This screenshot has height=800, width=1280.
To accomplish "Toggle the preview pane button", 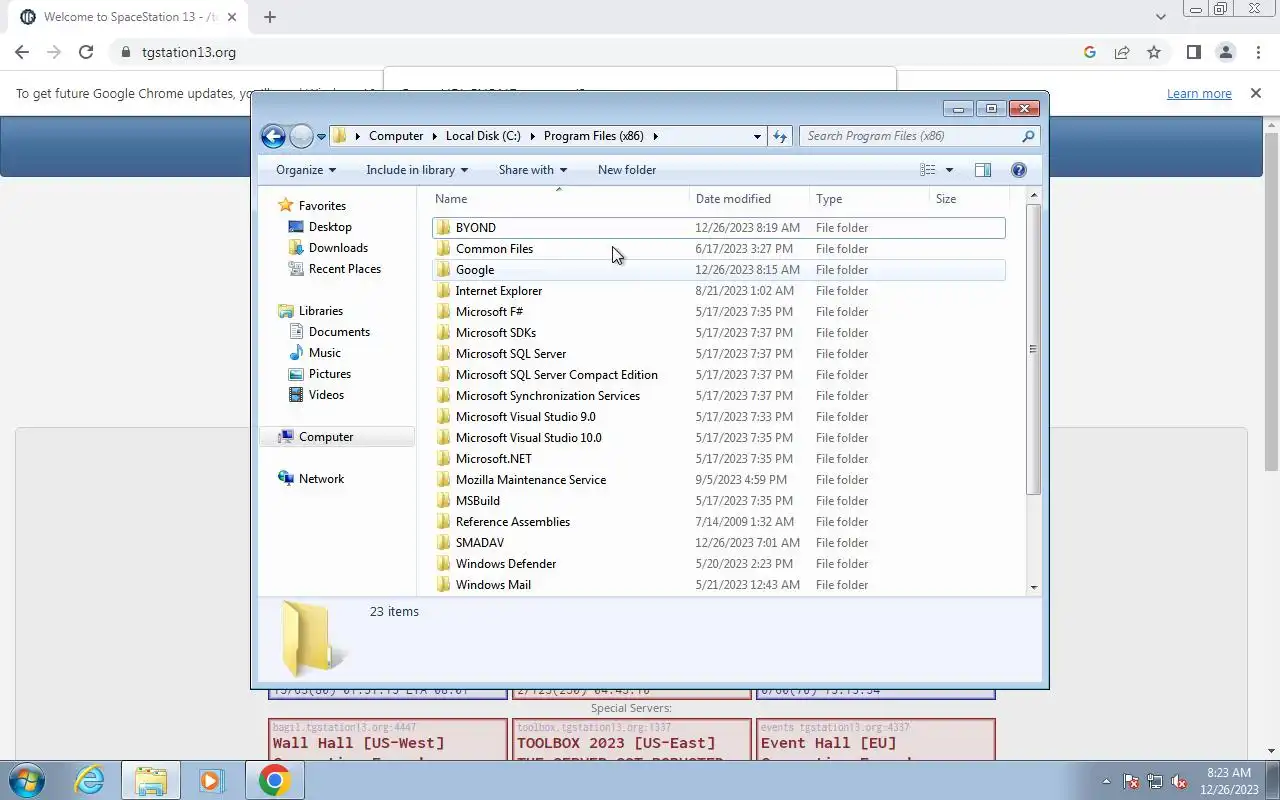I will (983, 170).
